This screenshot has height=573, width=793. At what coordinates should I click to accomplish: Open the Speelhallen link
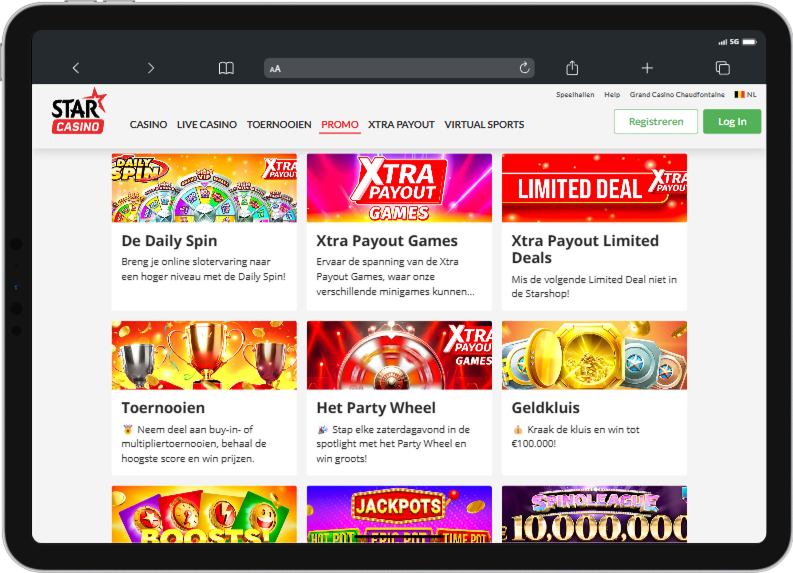pos(575,95)
